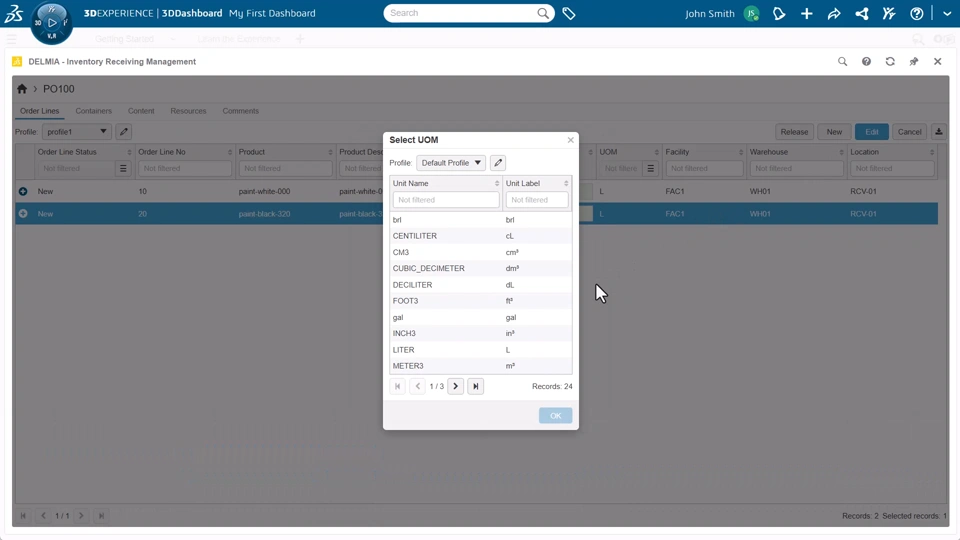
Task: Open the profile1 dropdown
Action: coord(77,132)
